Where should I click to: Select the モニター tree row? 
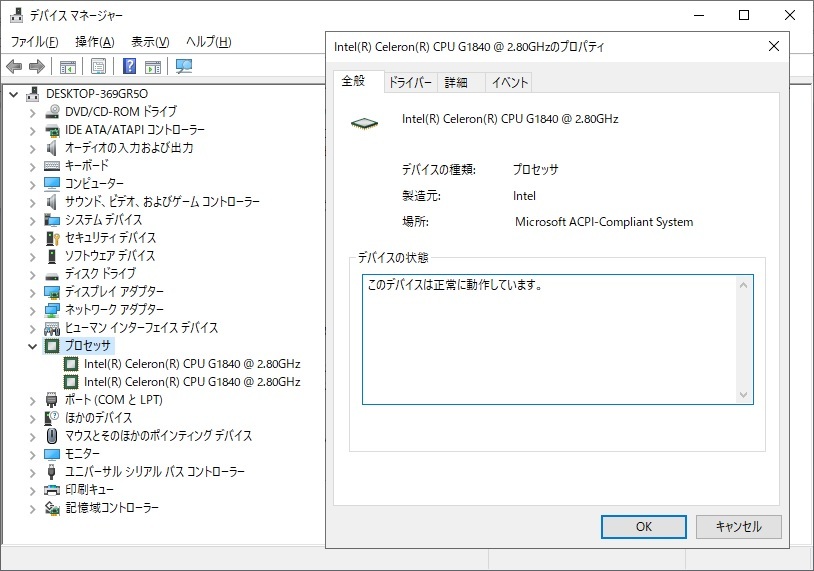tap(82, 454)
